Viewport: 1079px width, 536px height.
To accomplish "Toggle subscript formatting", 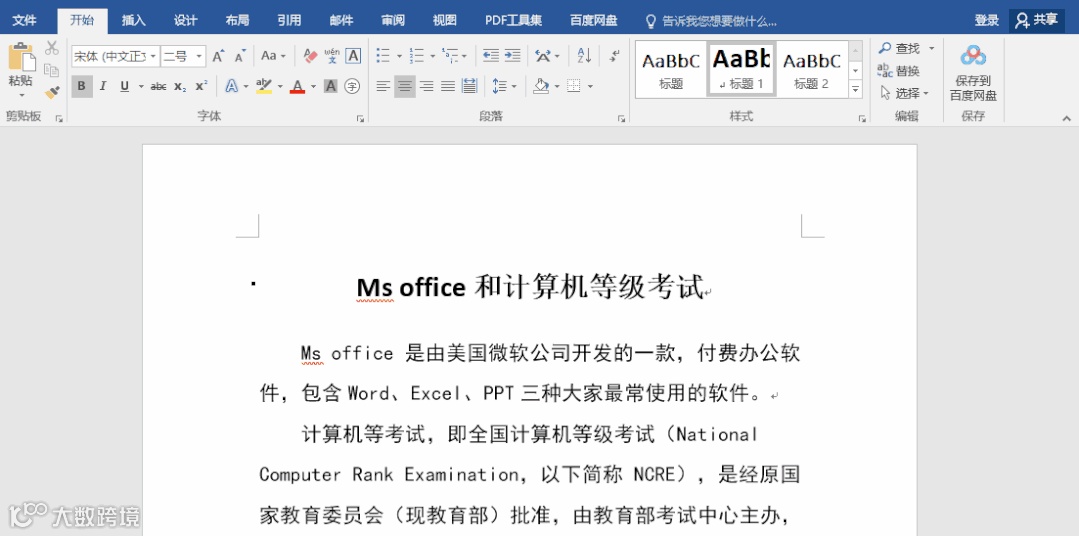I will click(180, 86).
